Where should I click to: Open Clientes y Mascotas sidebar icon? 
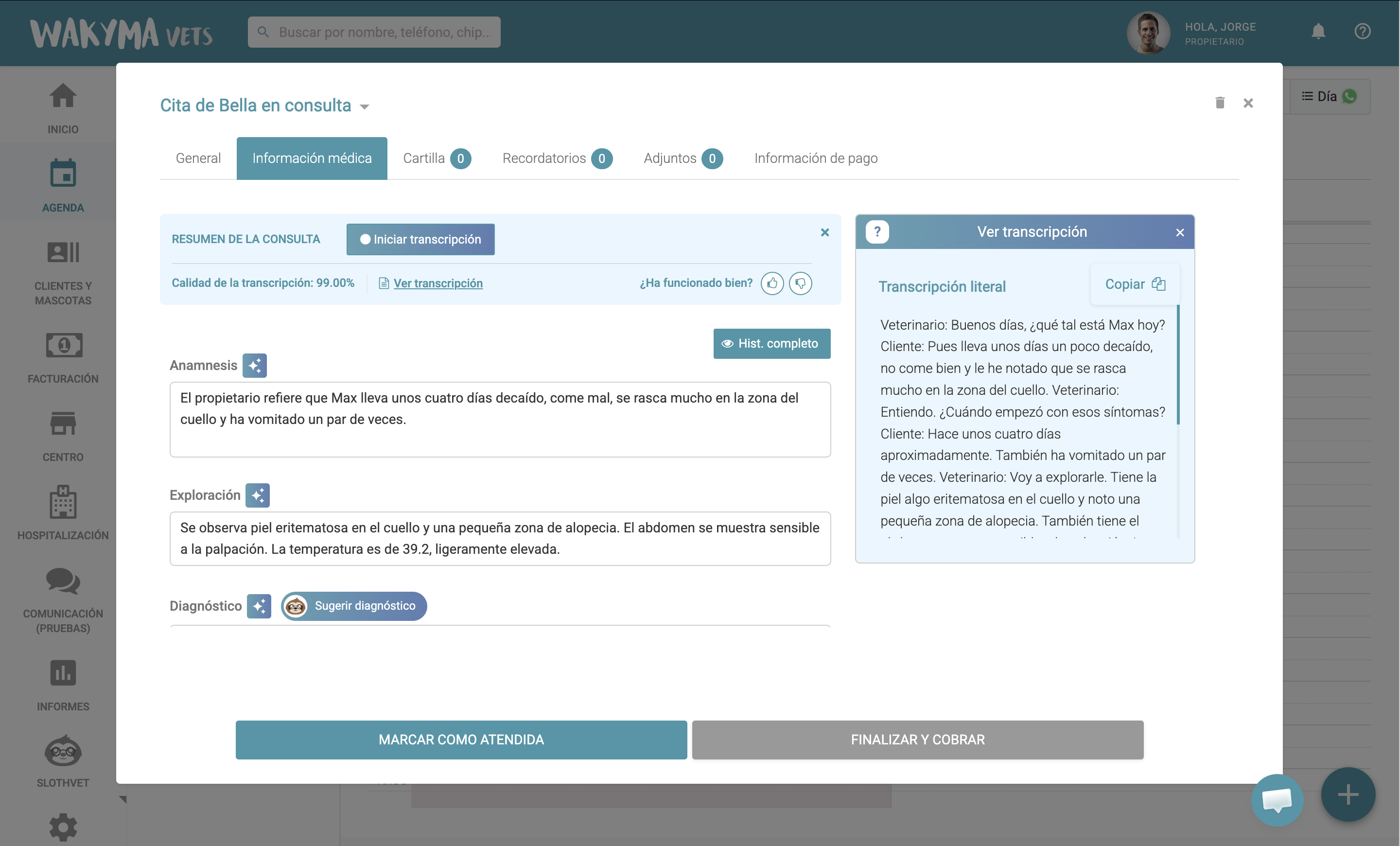pyautogui.click(x=63, y=252)
